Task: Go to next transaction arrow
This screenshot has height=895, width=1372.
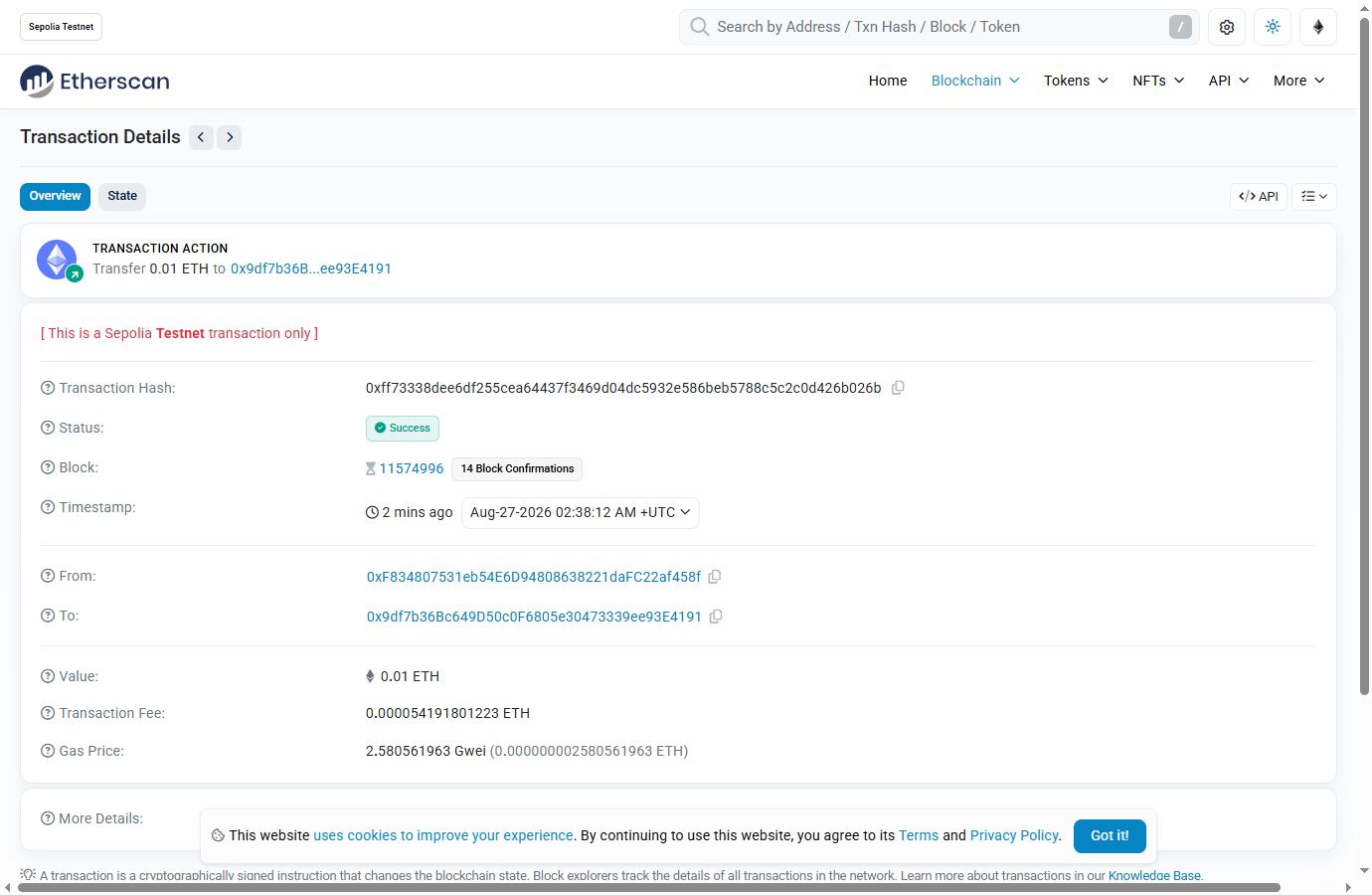Action: pos(230,137)
